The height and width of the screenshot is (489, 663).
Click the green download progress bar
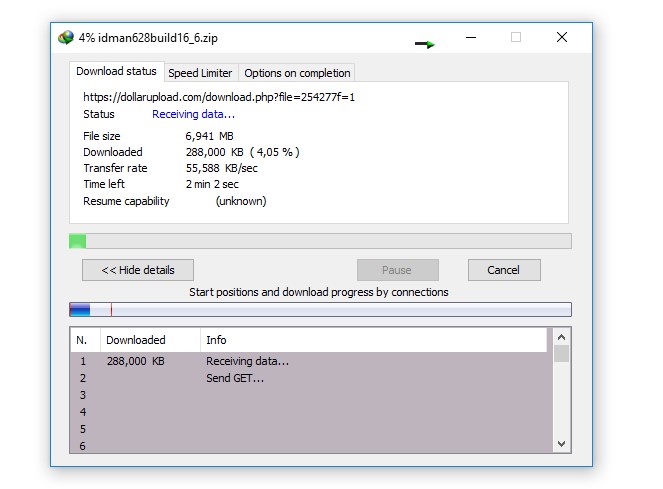coord(320,241)
